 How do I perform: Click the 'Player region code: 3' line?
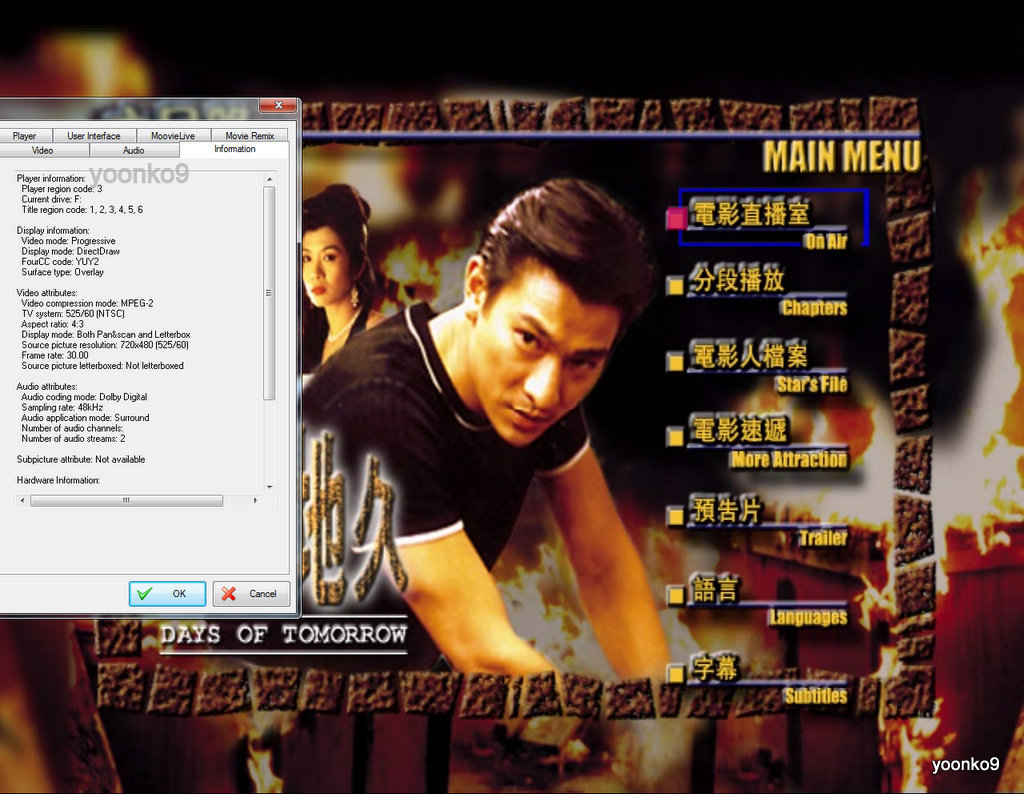[62, 189]
